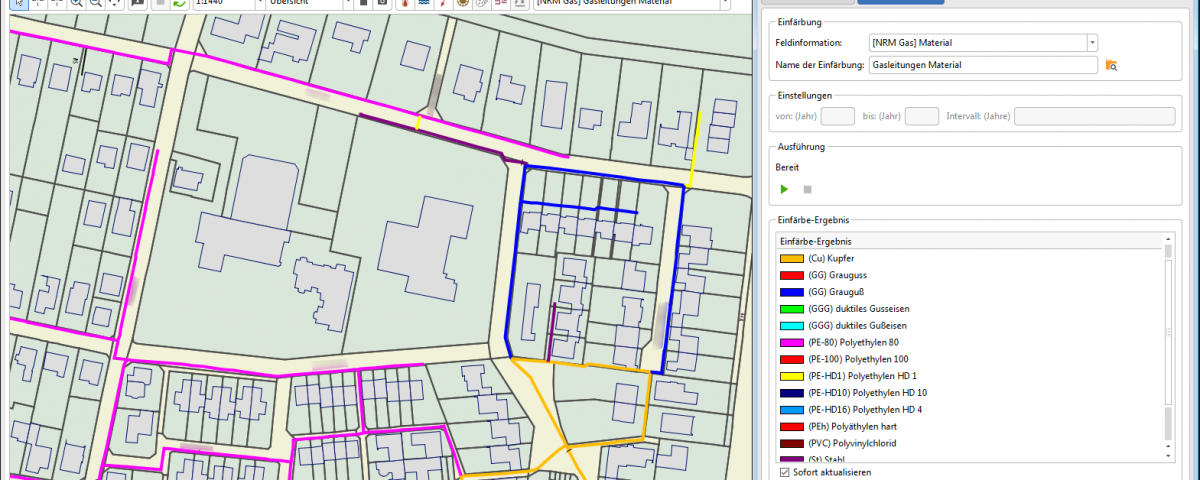This screenshot has height=480, width=1200.
Task: Click the zoom out magnifier tool
Action: [x=96, y=3]
